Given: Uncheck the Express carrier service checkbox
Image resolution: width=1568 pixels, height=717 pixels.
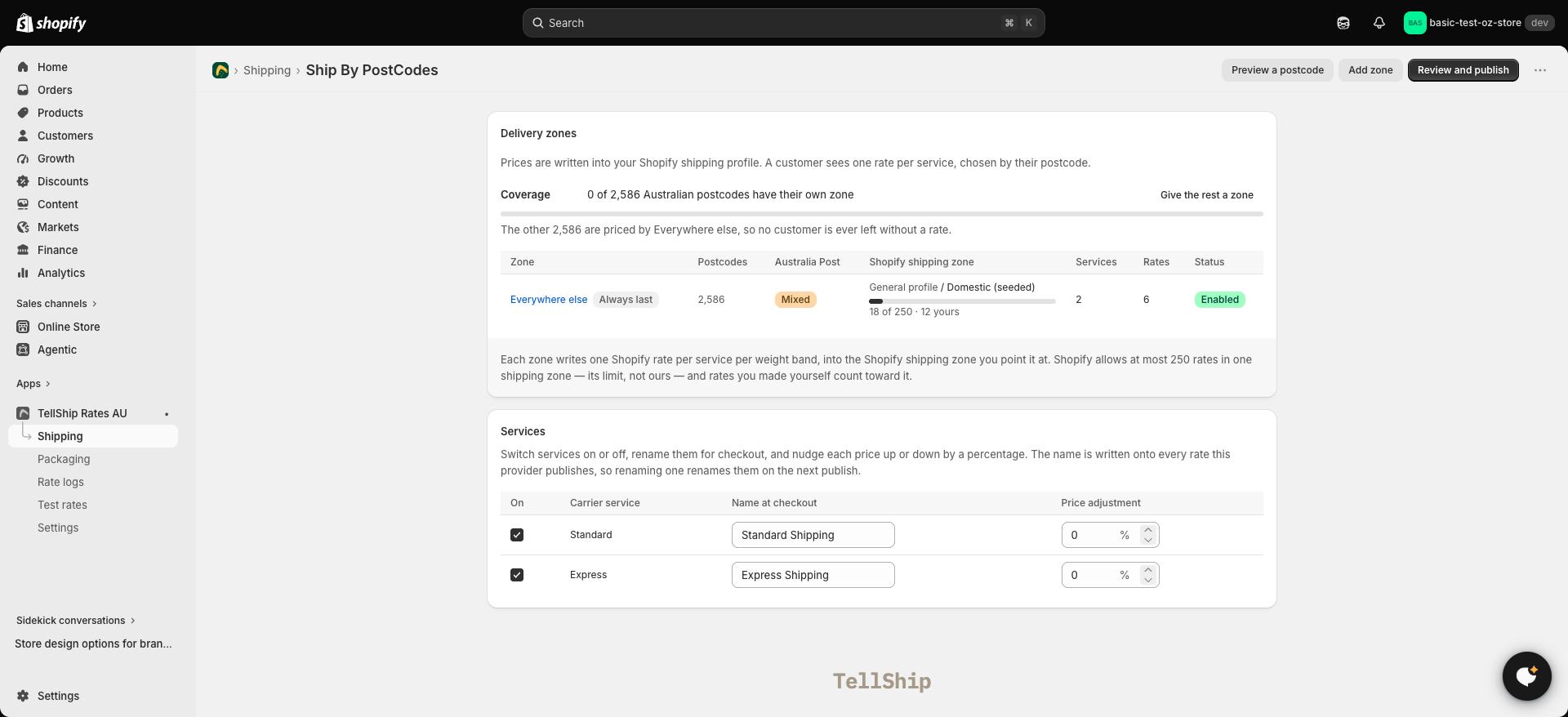Looking at the screenshot, I should coord(517,575).
